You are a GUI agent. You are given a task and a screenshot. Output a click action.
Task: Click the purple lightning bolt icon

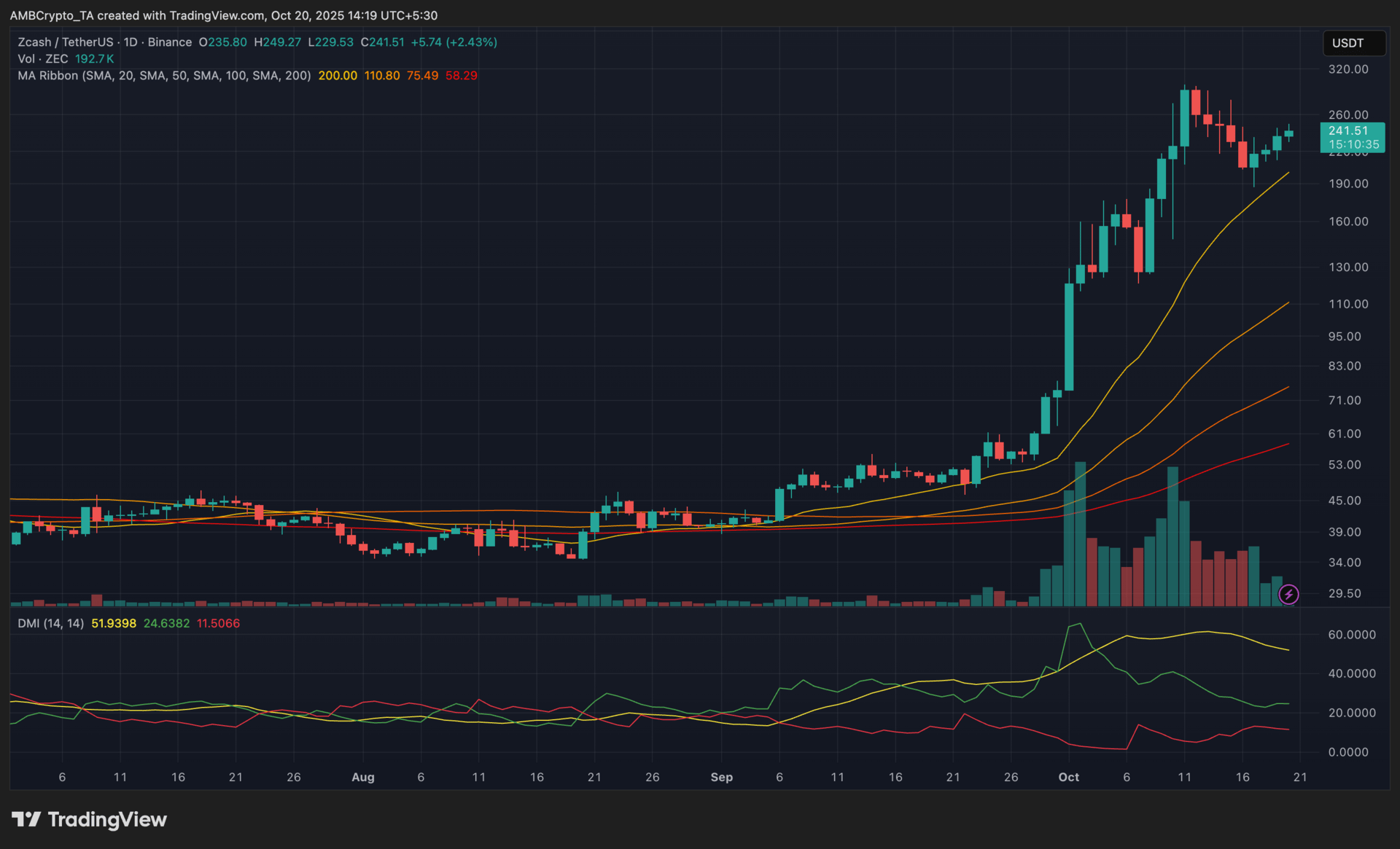(1288, 595)
